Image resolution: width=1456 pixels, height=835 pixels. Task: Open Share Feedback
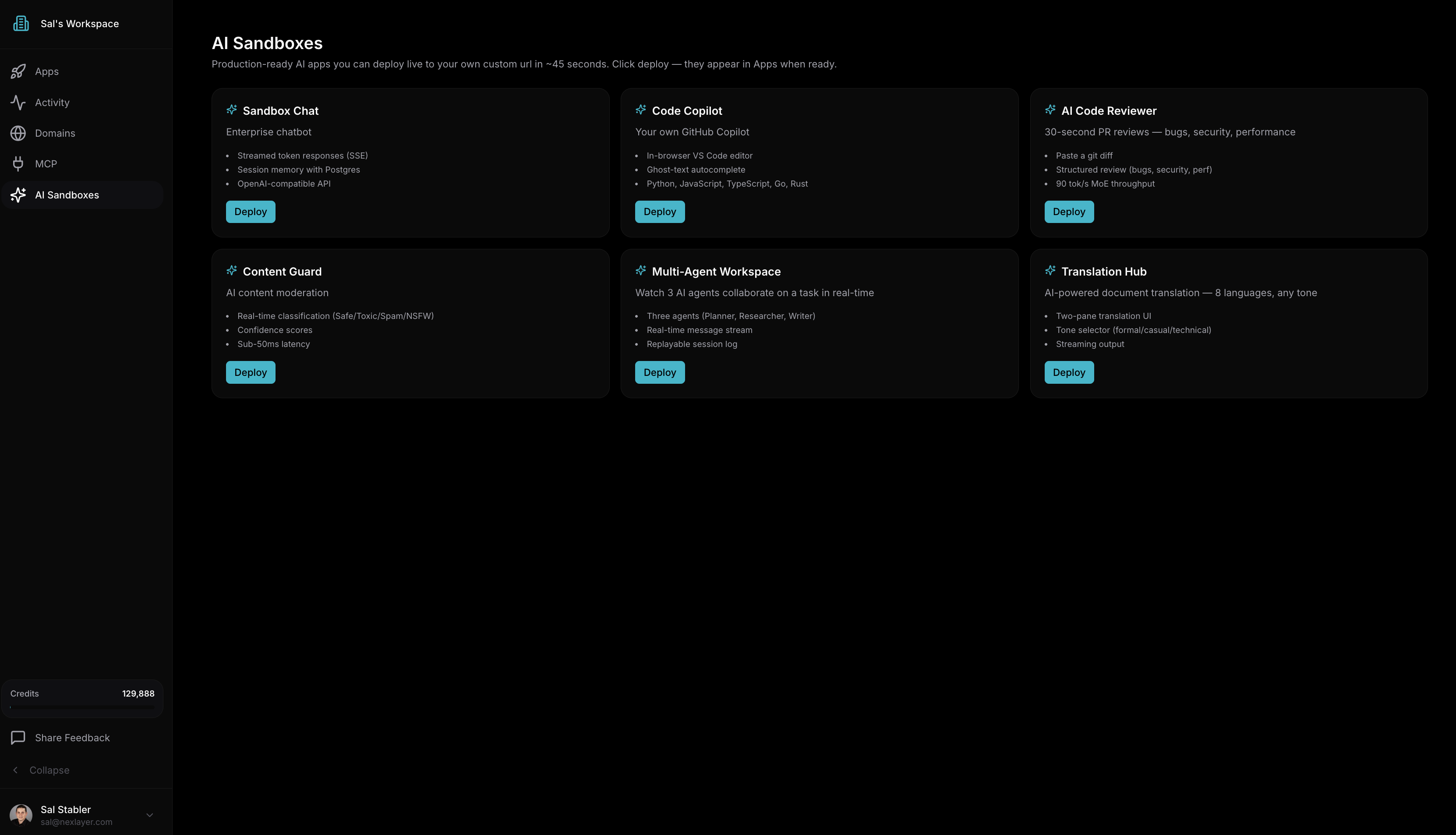82,737
